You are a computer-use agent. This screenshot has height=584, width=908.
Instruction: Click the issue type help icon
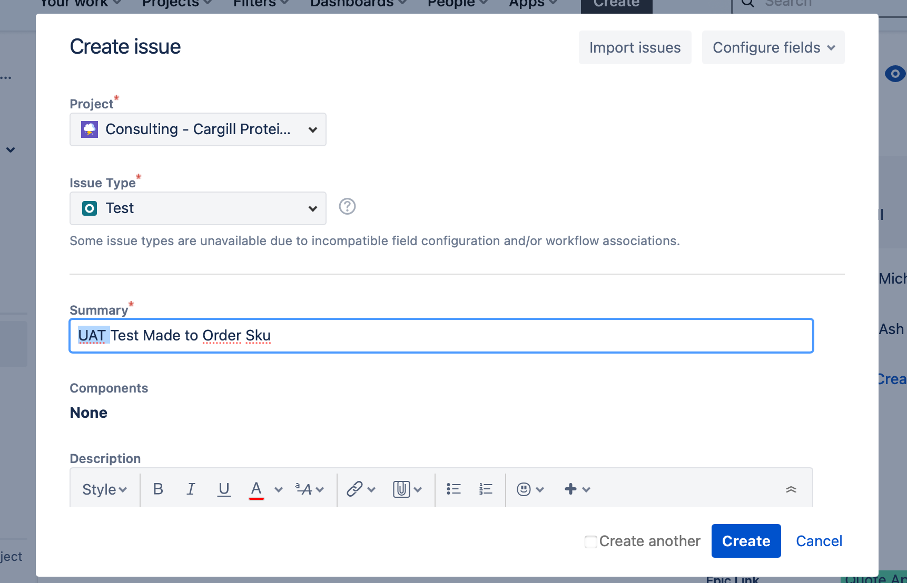[347, 207]
